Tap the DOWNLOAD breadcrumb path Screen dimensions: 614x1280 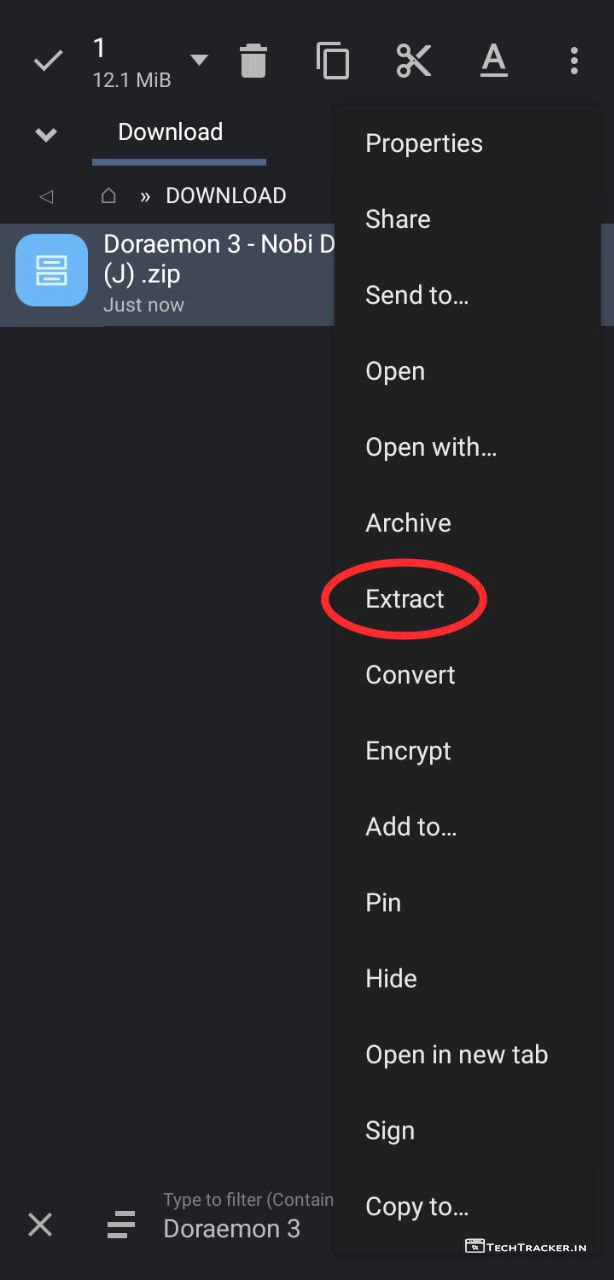tap(226, 196)
